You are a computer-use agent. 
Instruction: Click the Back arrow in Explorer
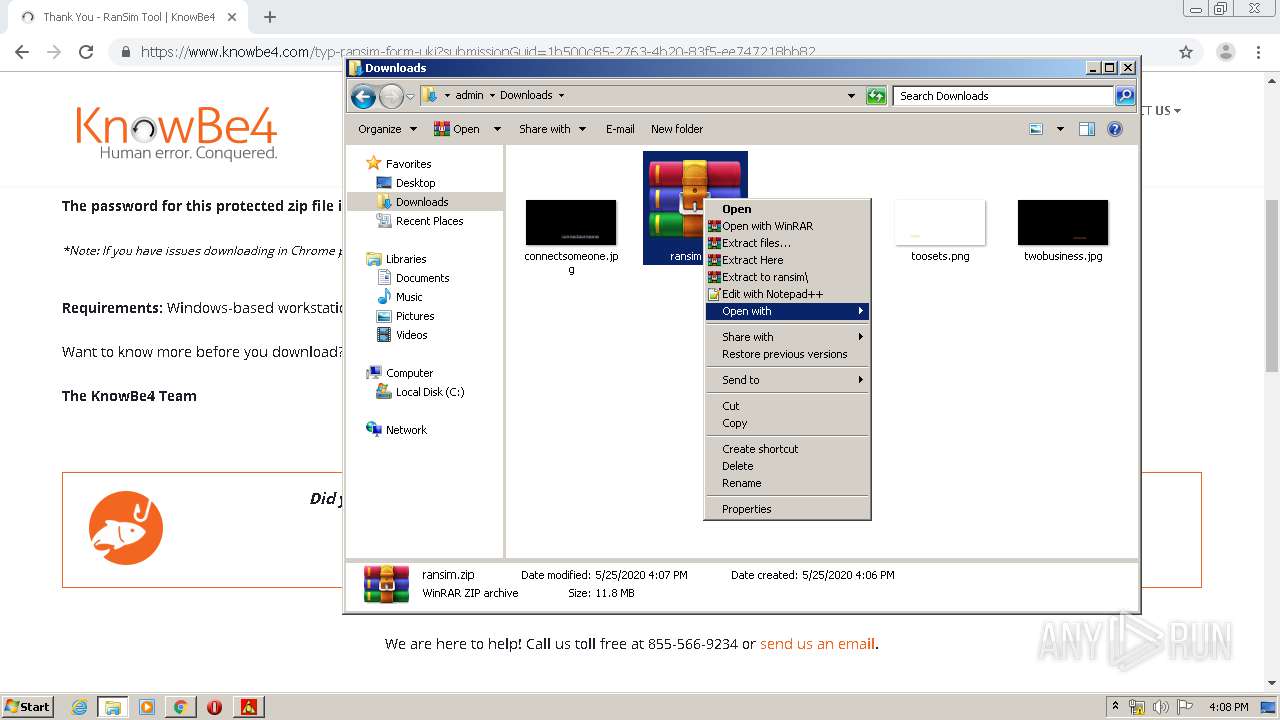(x=363, y=96)
